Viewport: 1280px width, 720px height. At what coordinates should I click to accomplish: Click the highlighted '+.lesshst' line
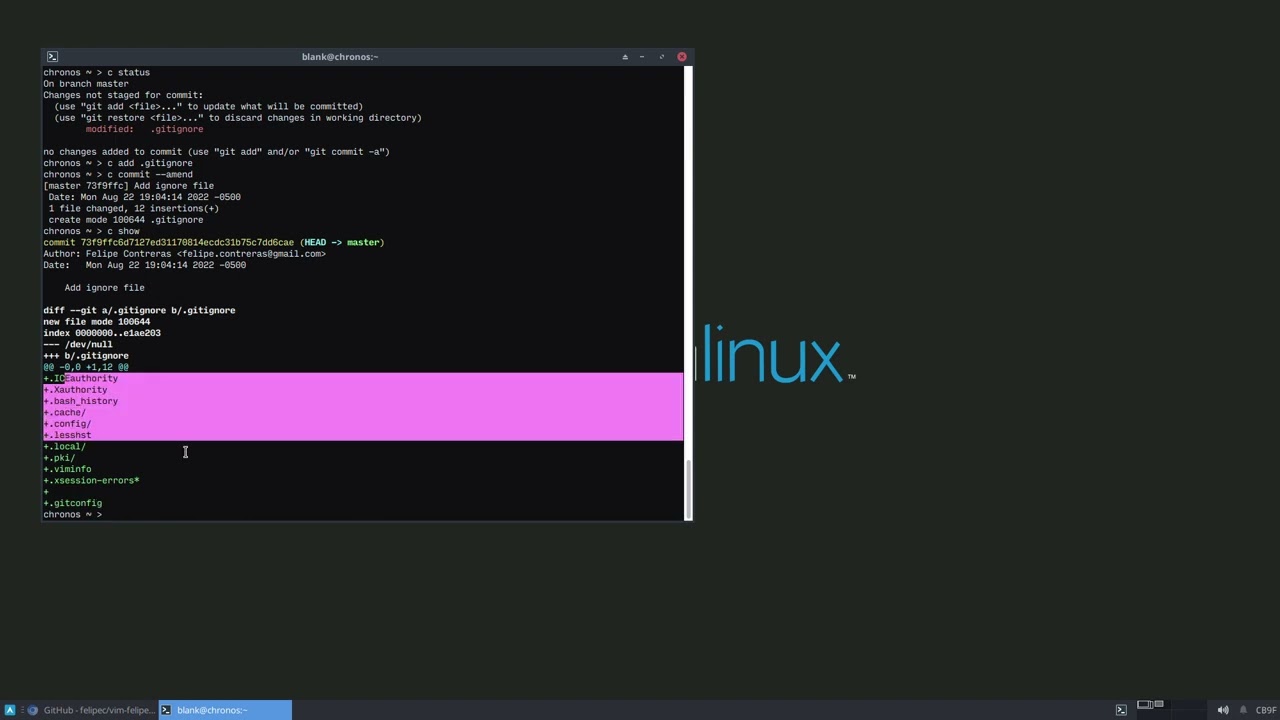(x=67, y=435)
